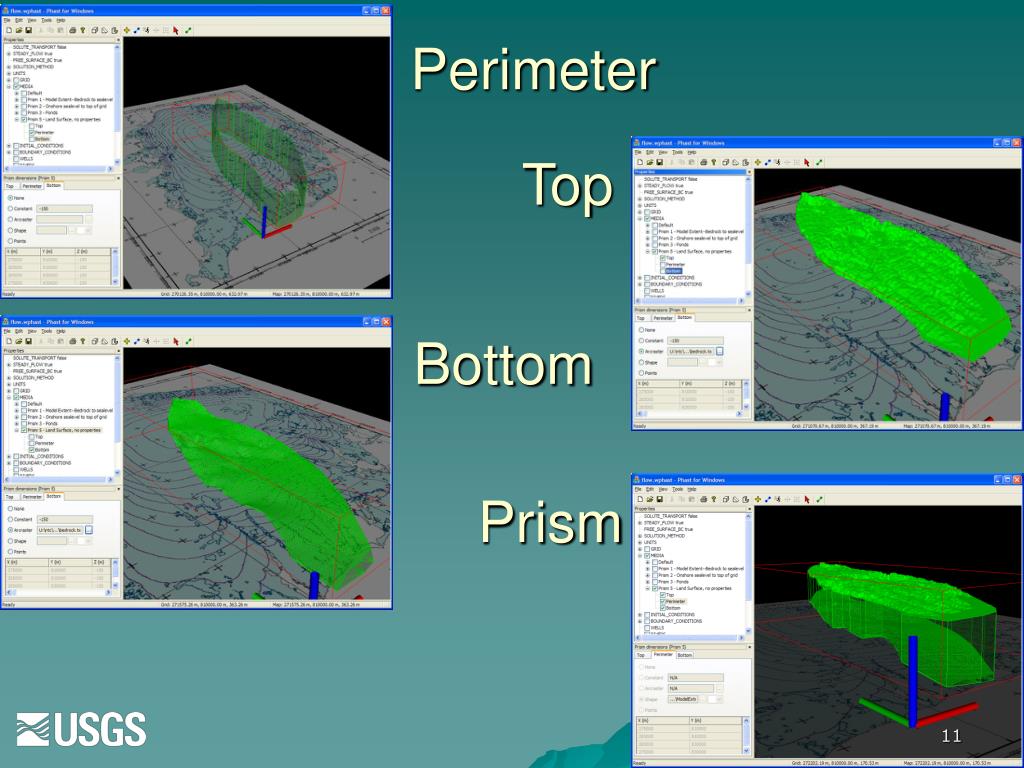Click Save disk icon in Prism window toolbar

(660, 500)
